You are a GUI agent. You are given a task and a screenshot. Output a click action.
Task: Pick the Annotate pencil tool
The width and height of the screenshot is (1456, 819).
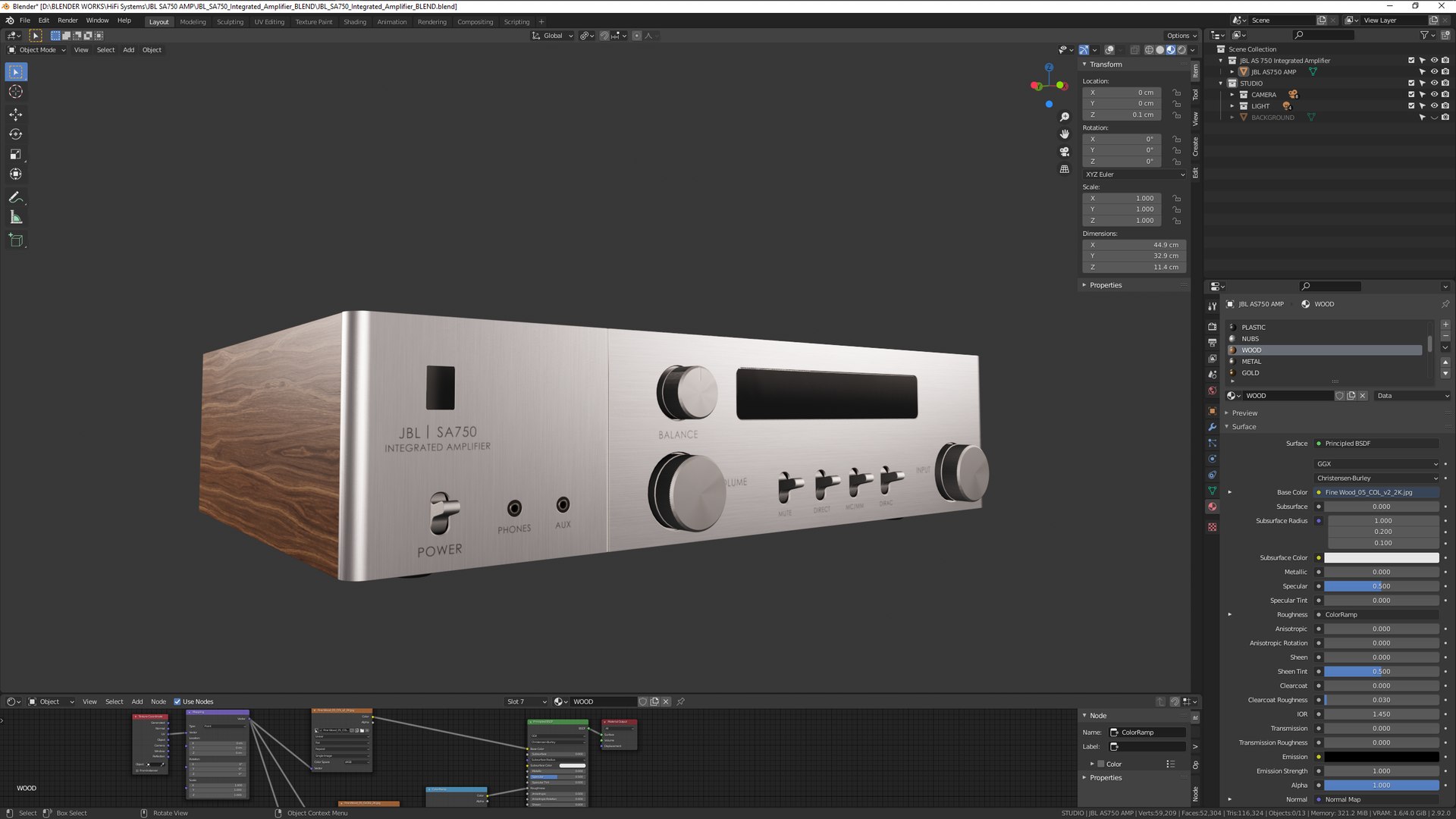16,197
